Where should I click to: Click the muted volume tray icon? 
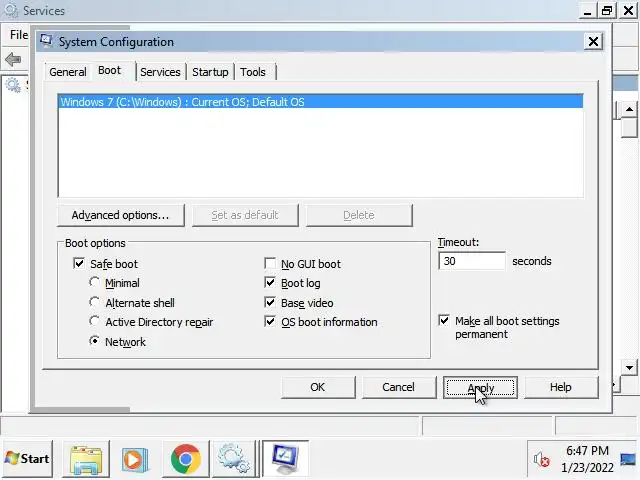pos(541,460)
